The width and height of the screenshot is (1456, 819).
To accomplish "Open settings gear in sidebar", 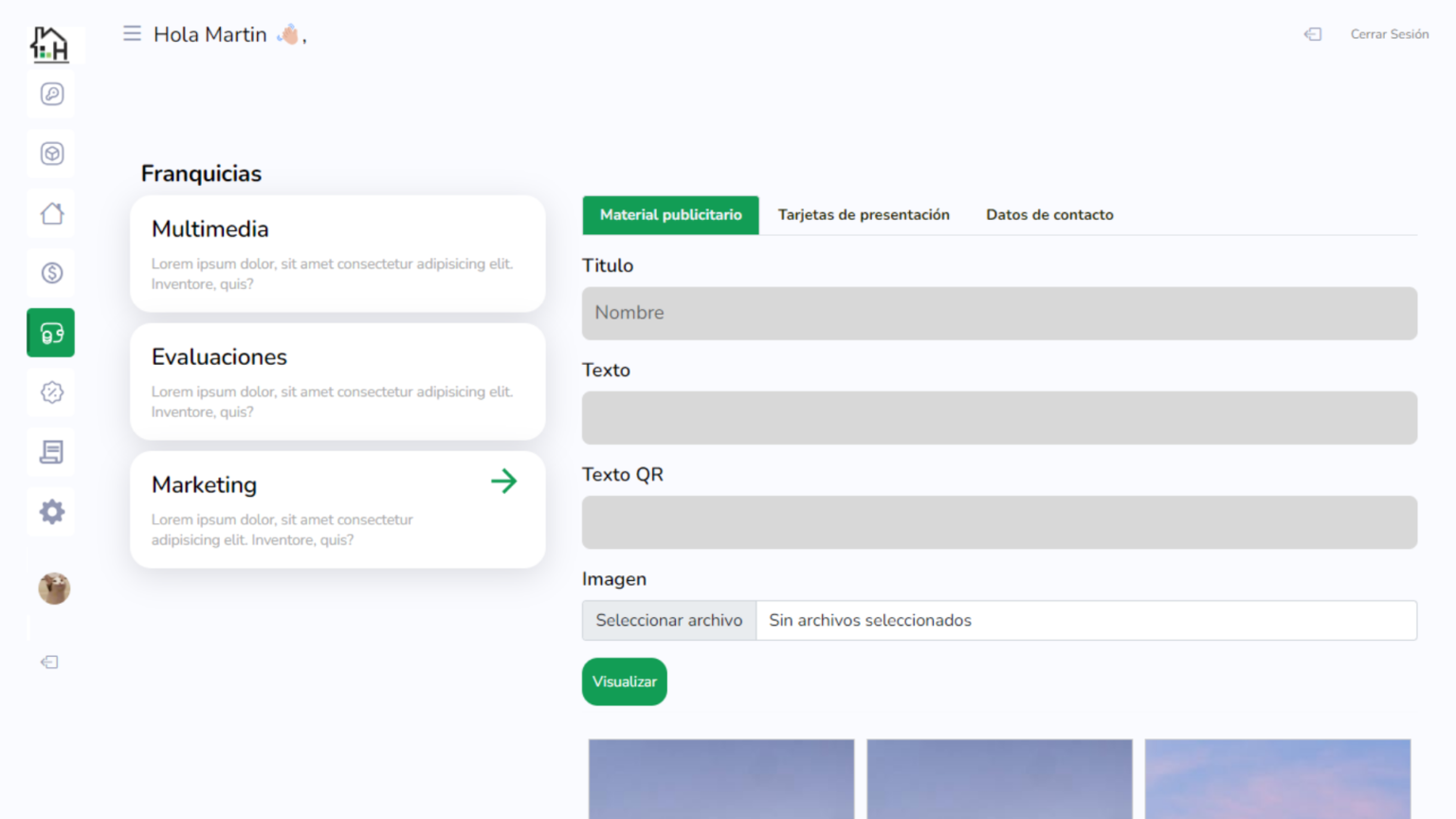I will [x=52, y=512].
